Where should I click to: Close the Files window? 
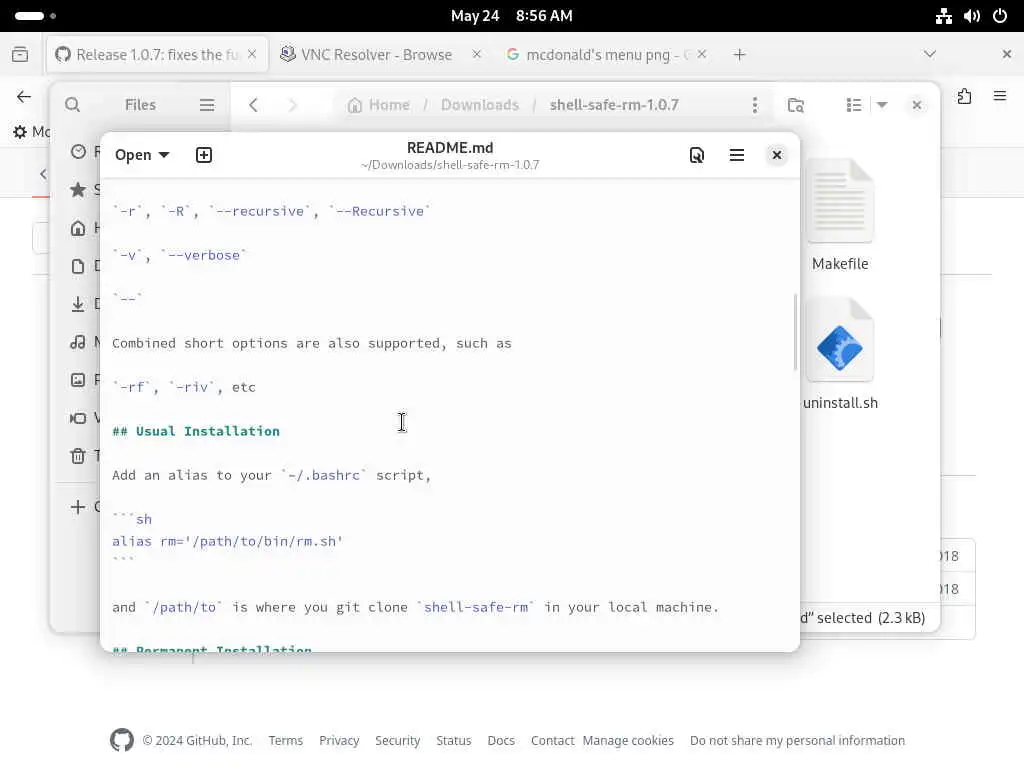917,105
